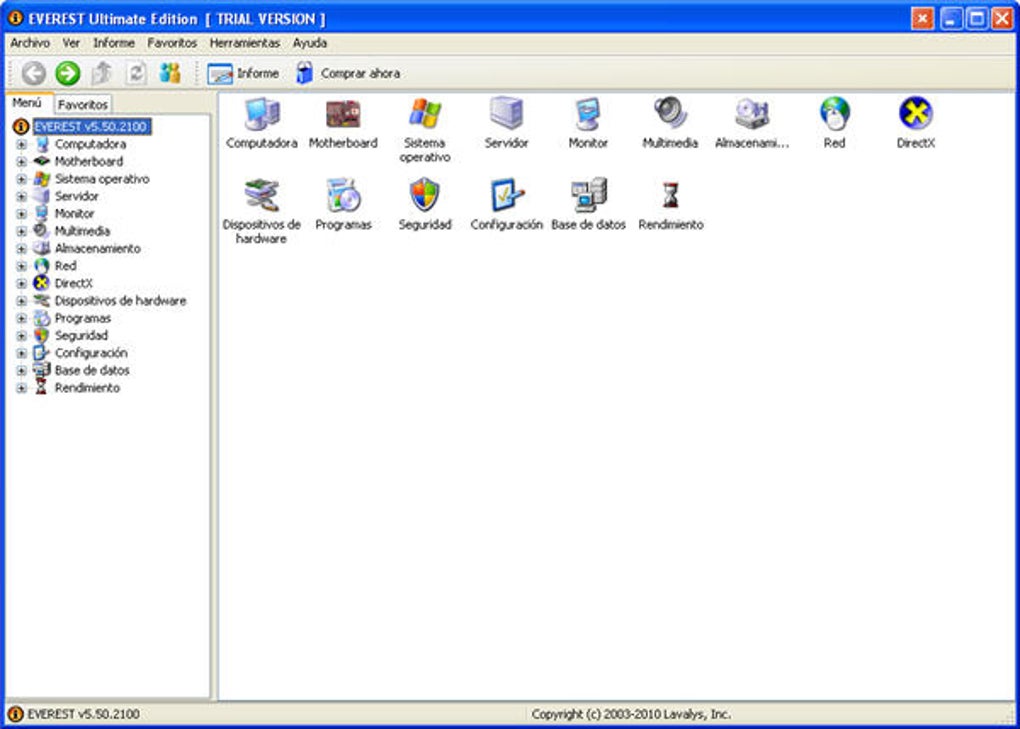Image resolution: width=1020 pixels, height=729 pixels.
Task: Click the orange X button in title bar
Action: (x=922, y=18)
